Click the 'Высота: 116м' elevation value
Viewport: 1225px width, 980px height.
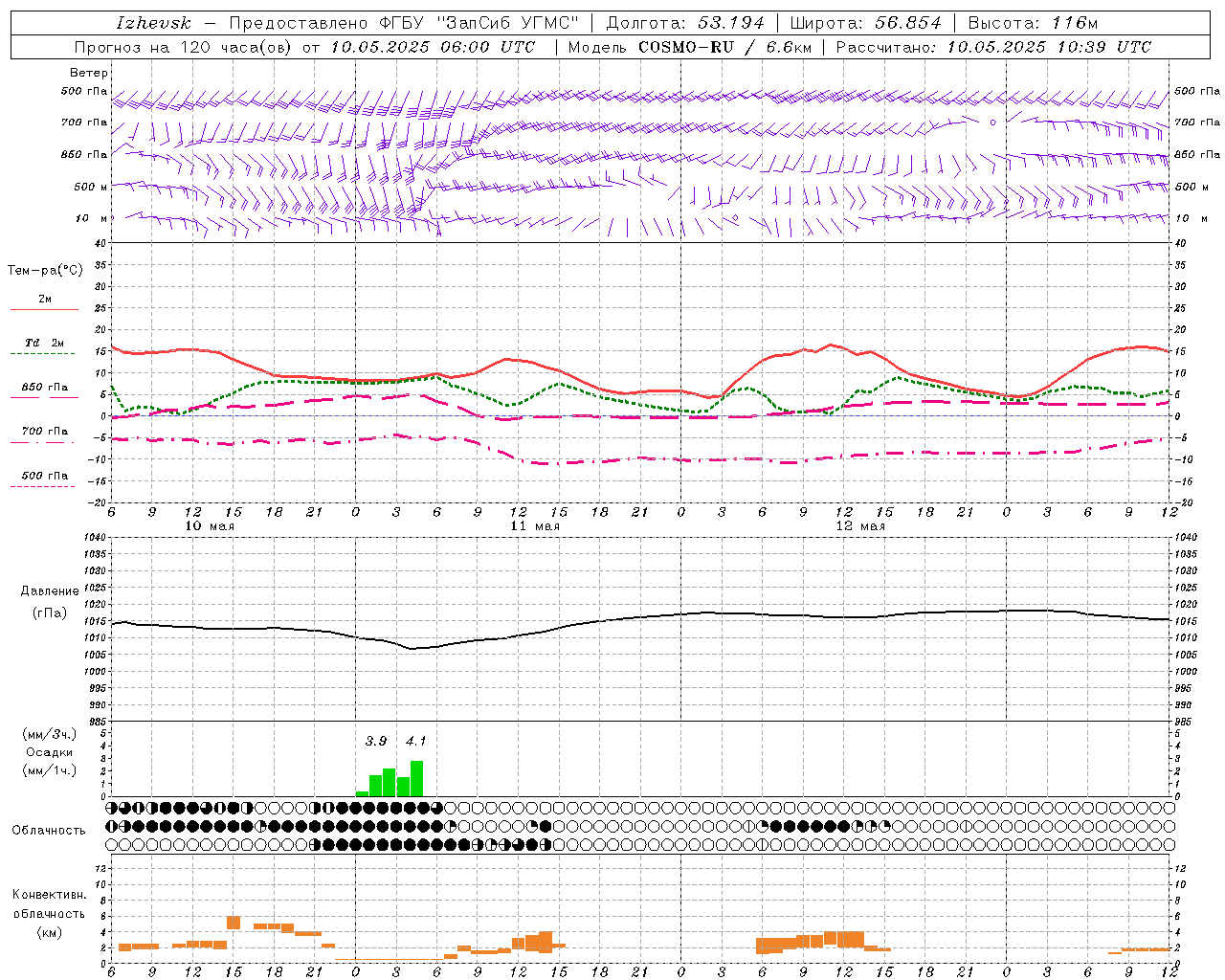[1033, 23]
